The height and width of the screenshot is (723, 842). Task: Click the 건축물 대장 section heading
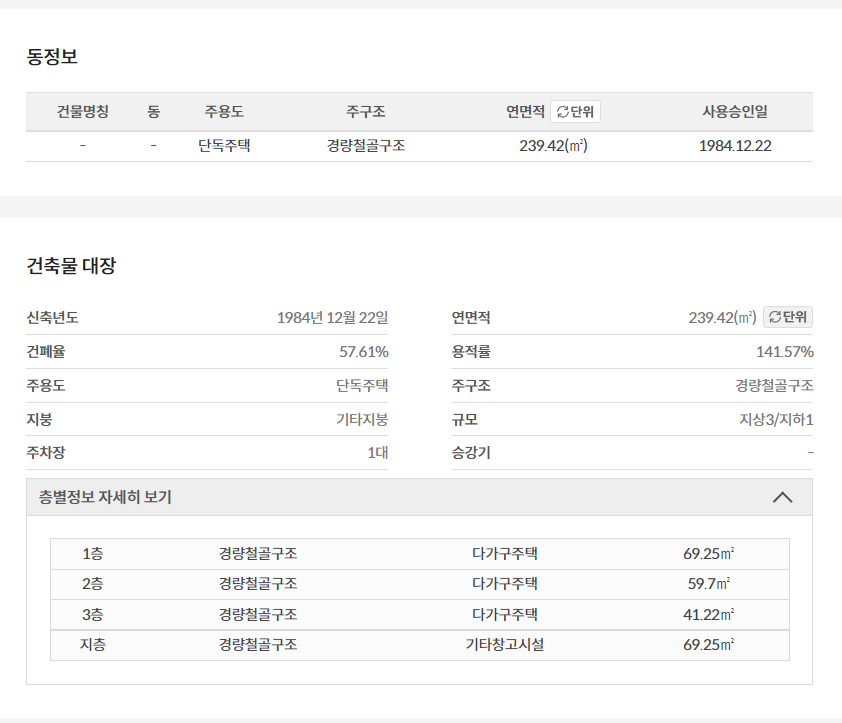tap(71, 265)
